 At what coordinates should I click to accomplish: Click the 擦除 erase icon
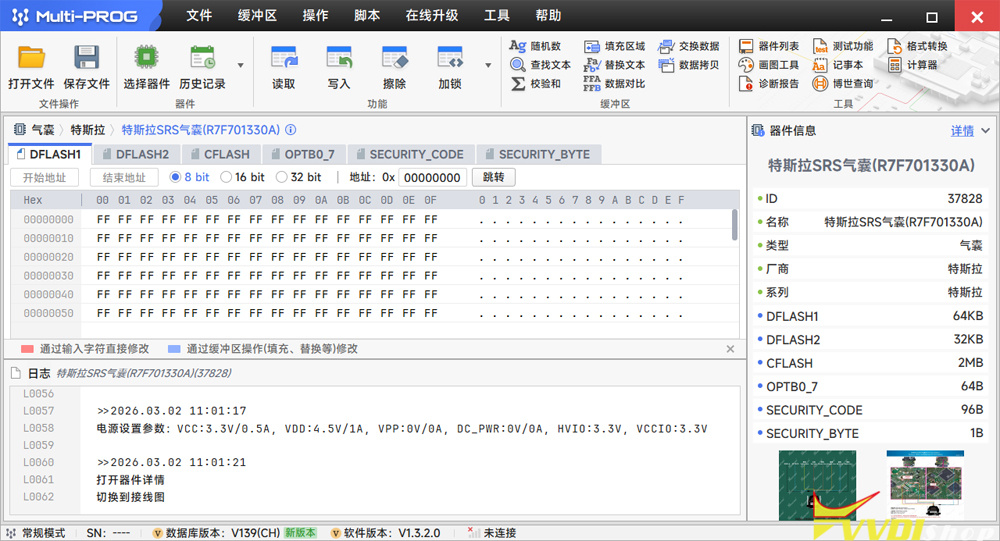394,59
